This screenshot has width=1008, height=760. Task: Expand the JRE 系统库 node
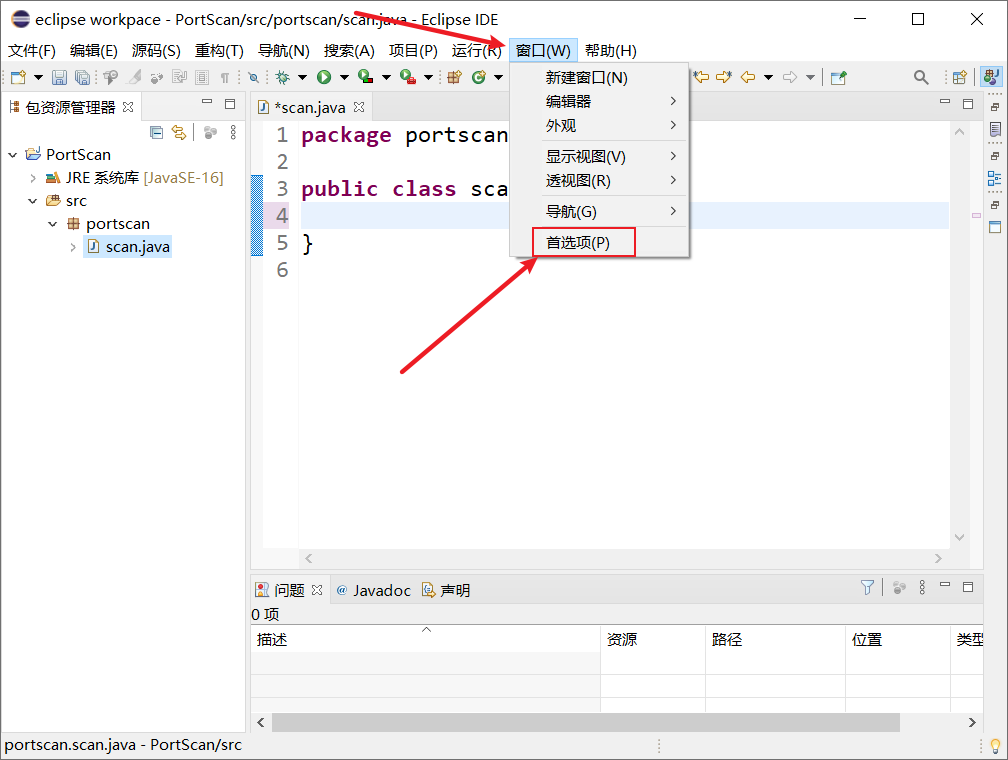click(33, 178)
